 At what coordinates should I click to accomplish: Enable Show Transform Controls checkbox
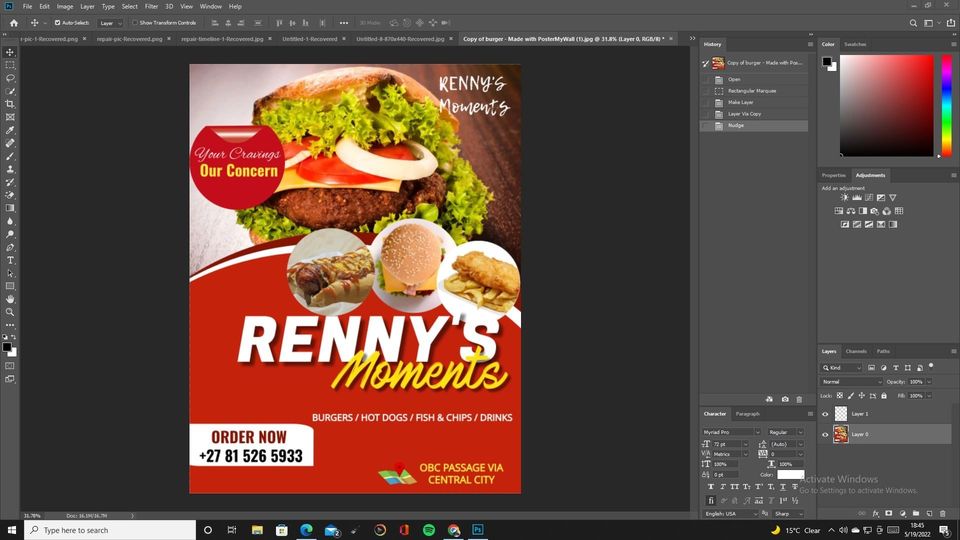coord(135,22)
